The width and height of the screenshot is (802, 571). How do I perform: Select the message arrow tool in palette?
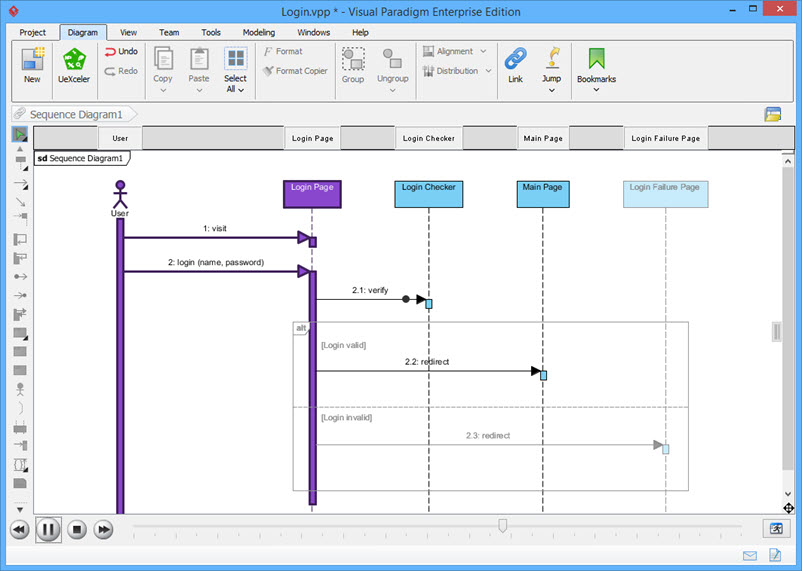[x=20, y=183]
